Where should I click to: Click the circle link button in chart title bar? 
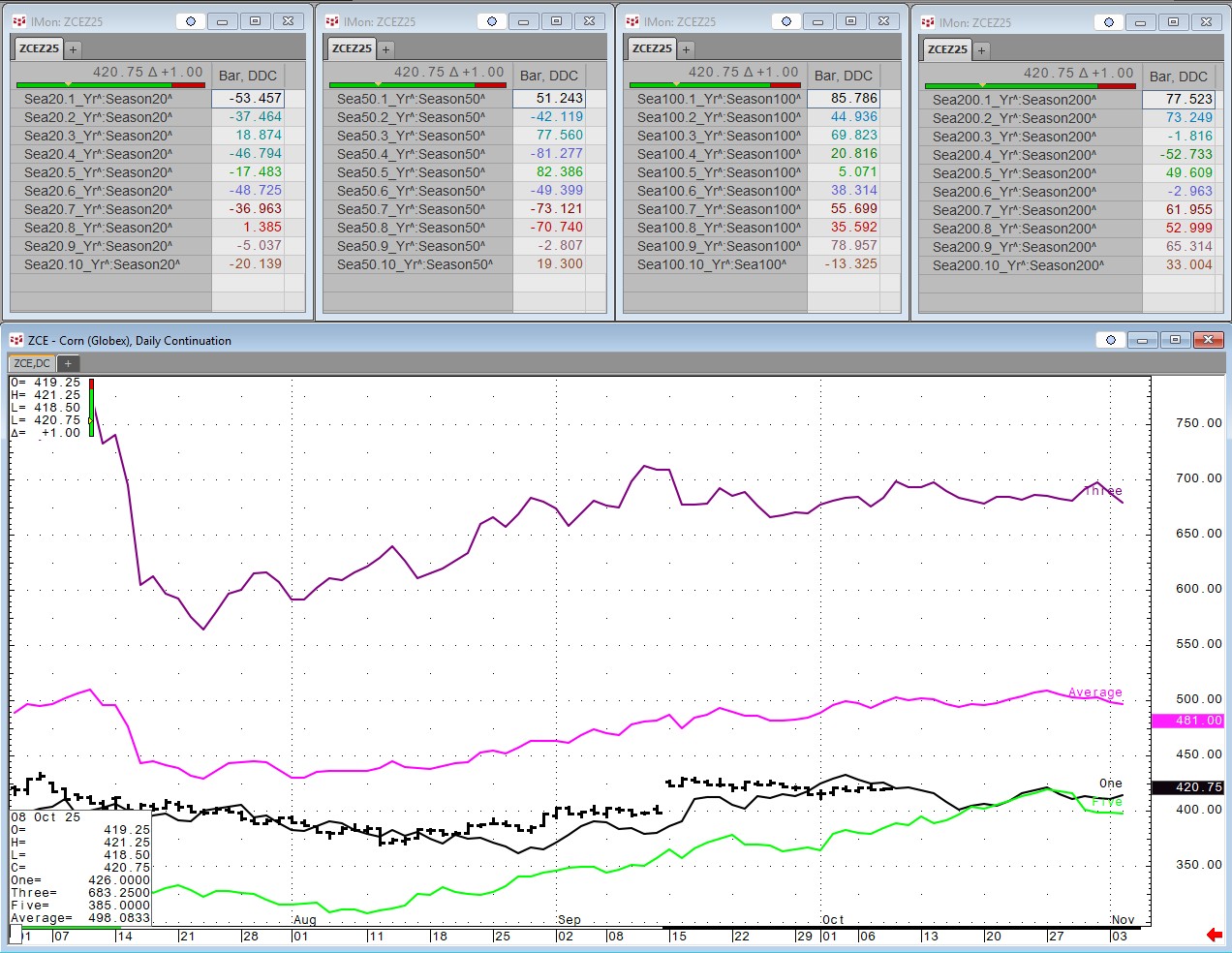point(1111,340)
